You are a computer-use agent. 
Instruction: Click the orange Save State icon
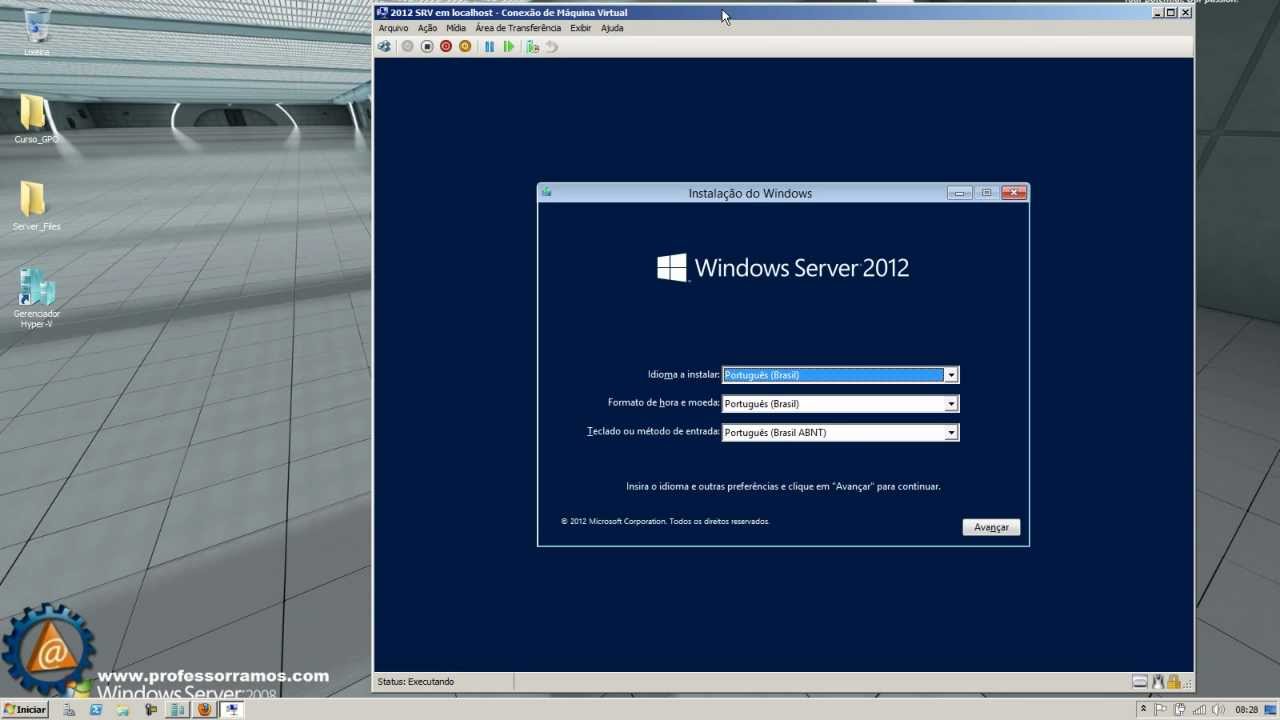tap(465, 46)
